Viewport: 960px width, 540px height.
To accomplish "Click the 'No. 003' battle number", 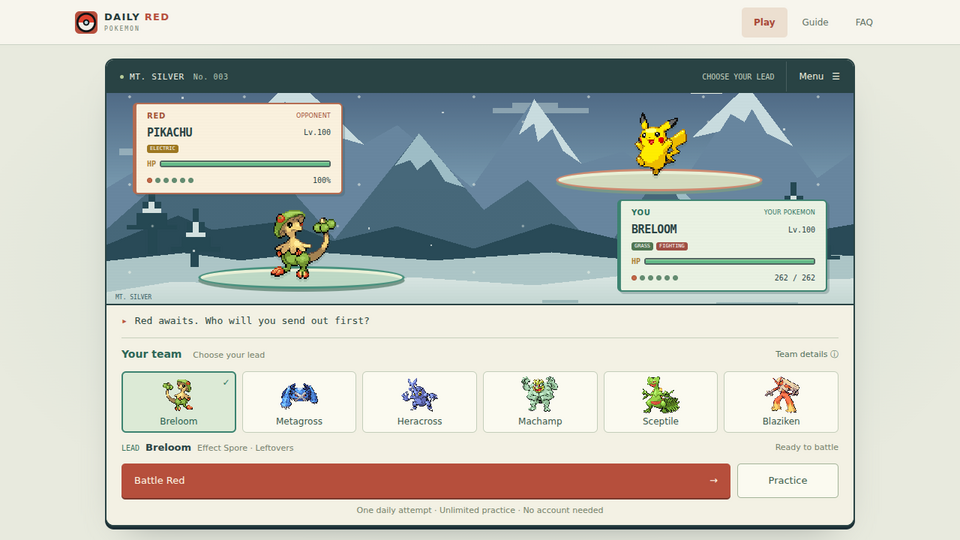I will [211, 77].
